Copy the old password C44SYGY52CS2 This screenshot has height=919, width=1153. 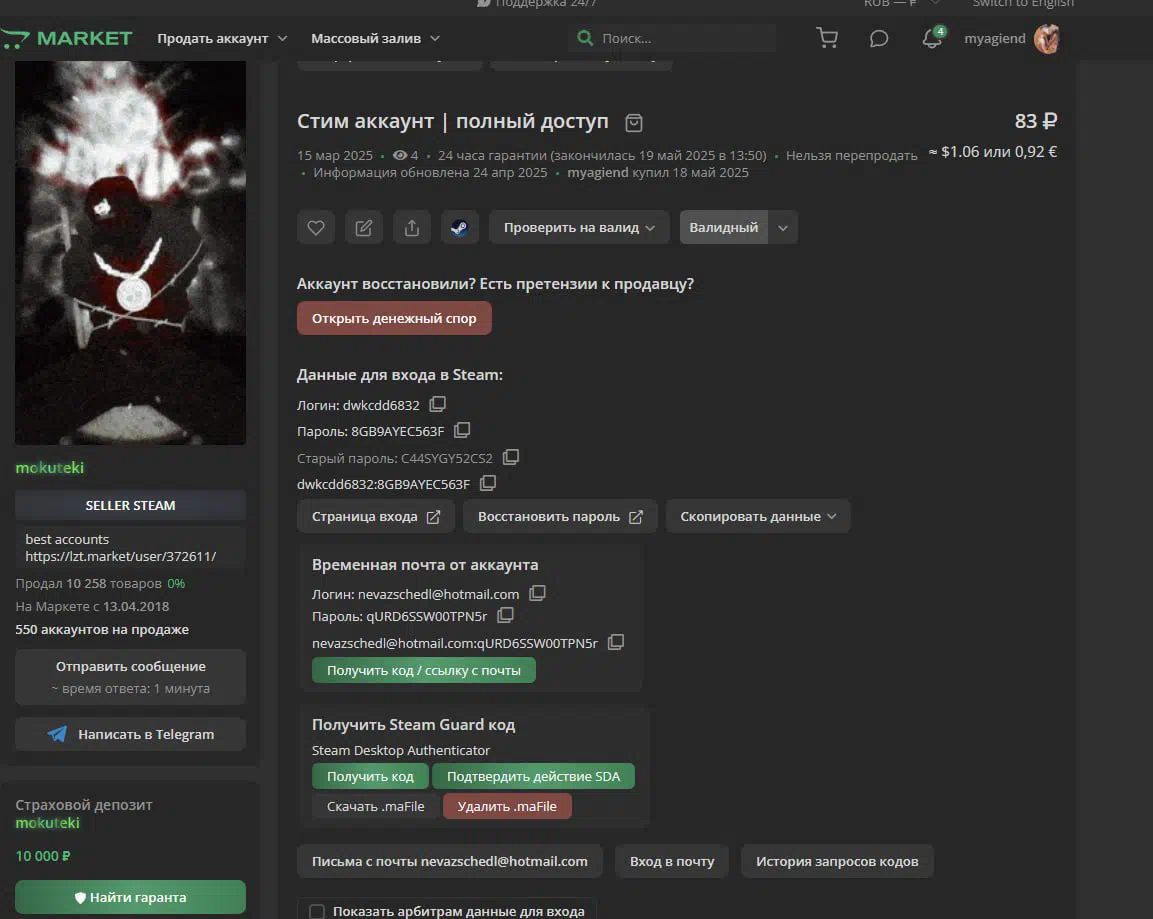510,457
